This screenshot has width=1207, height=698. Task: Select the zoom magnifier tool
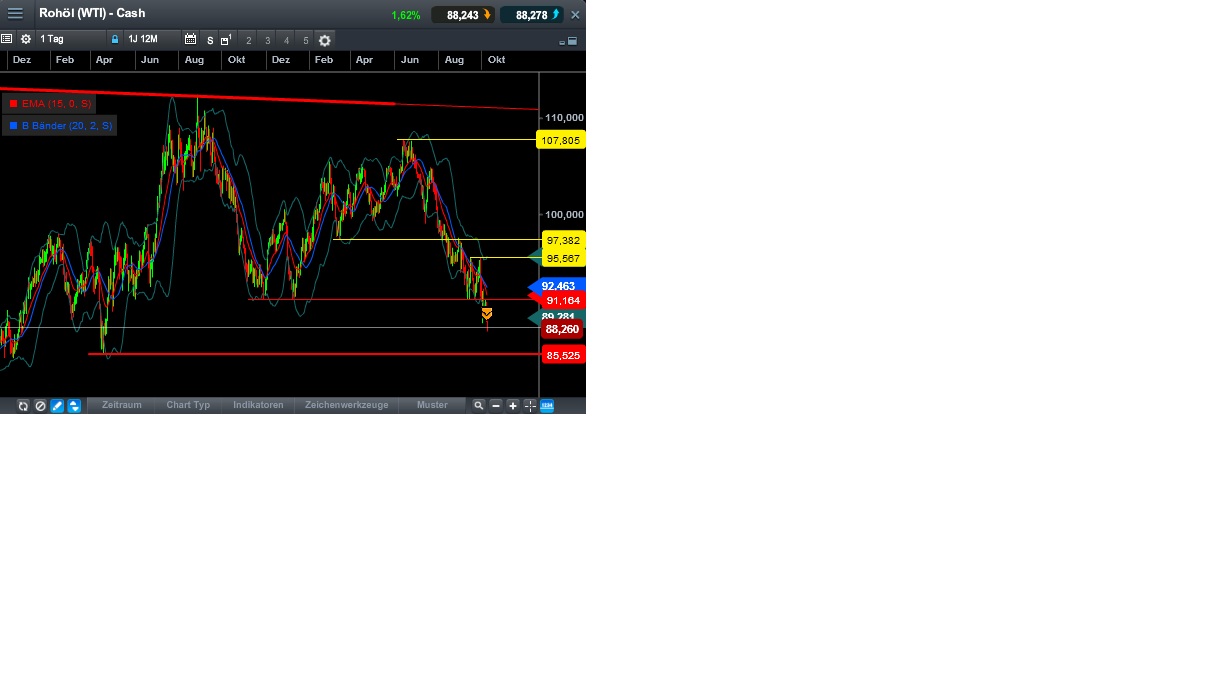478,405
